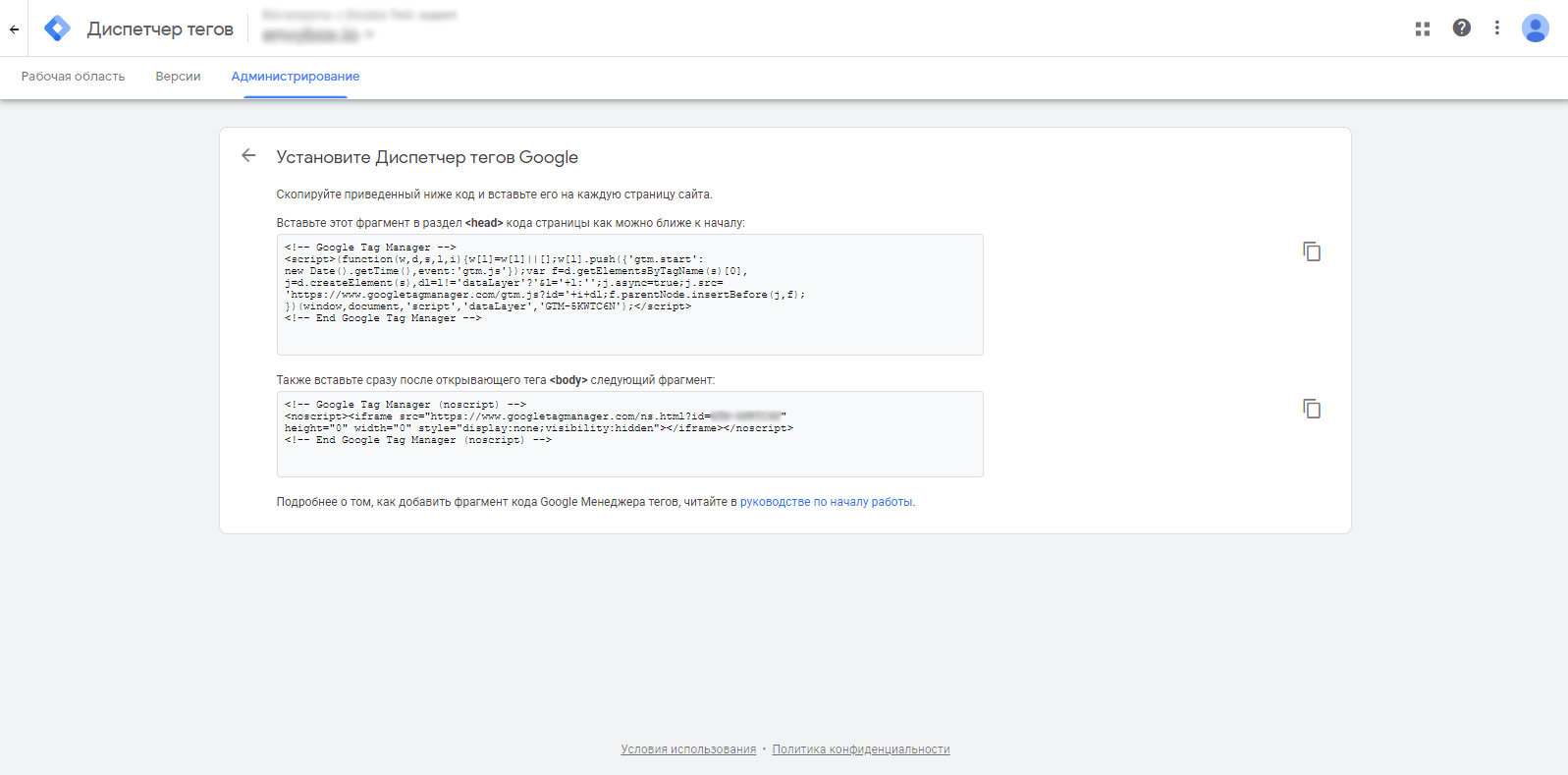Expand the container selector dropdown arrow
1568x775 pixels.
click(369, 35)
